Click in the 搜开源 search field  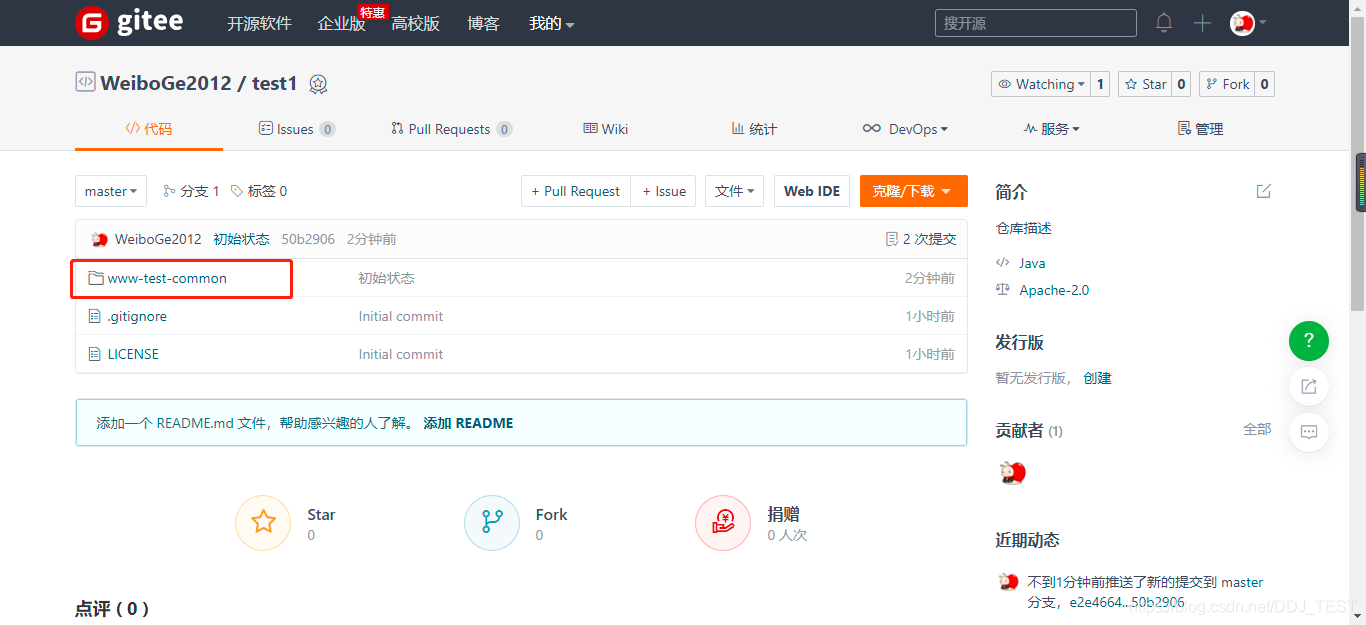click(x=1035, y=23)
